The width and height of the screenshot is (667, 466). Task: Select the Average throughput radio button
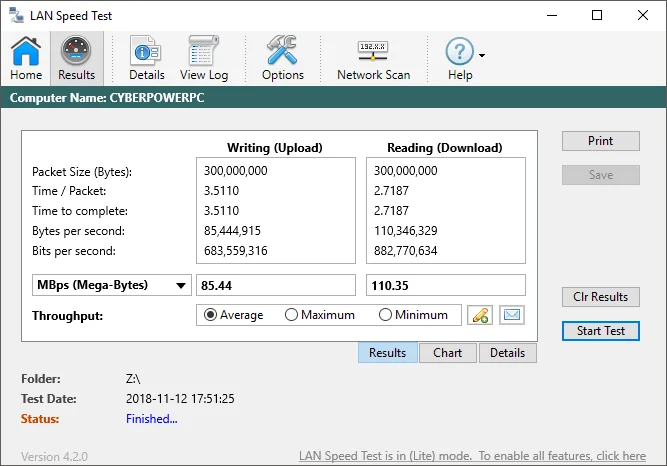[210, 315]
